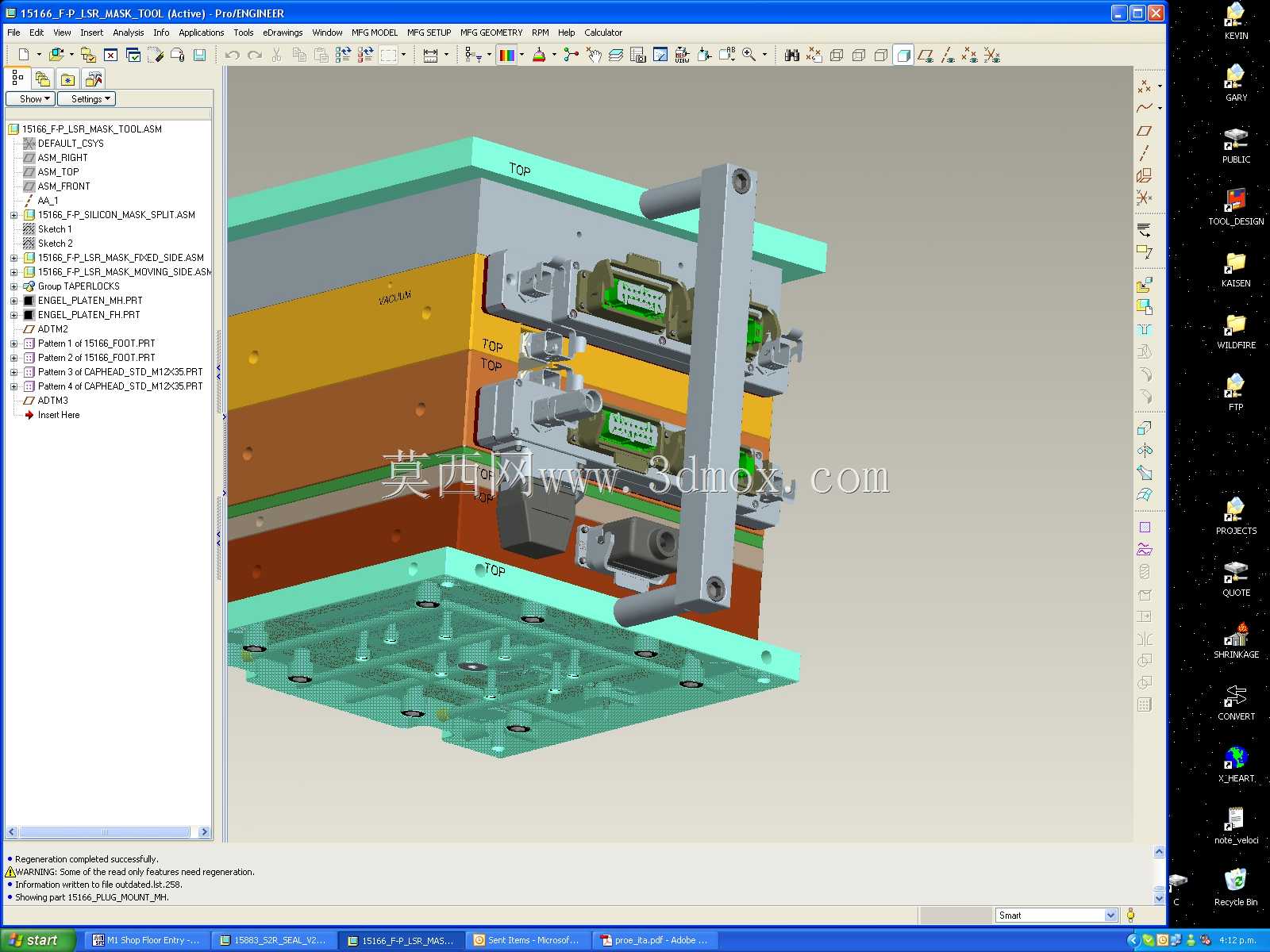Click the horizontal scrollbar of model tree
This screenshot has width=1270, height=952.
point(105,831)
